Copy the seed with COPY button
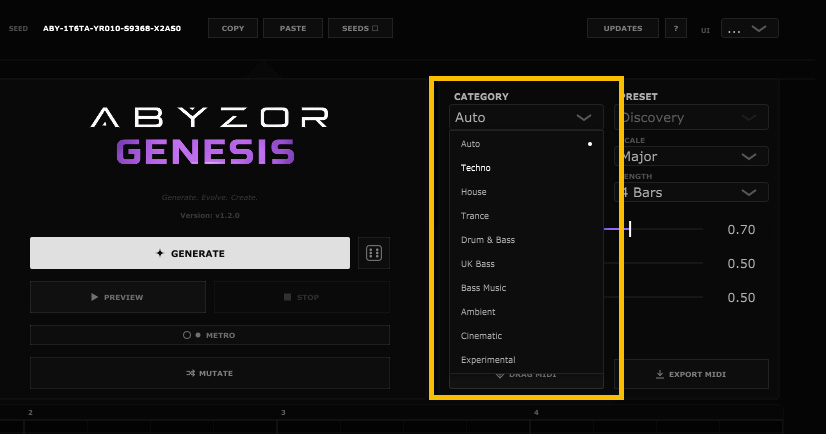The image size is (826, 434). coord(233,28)
